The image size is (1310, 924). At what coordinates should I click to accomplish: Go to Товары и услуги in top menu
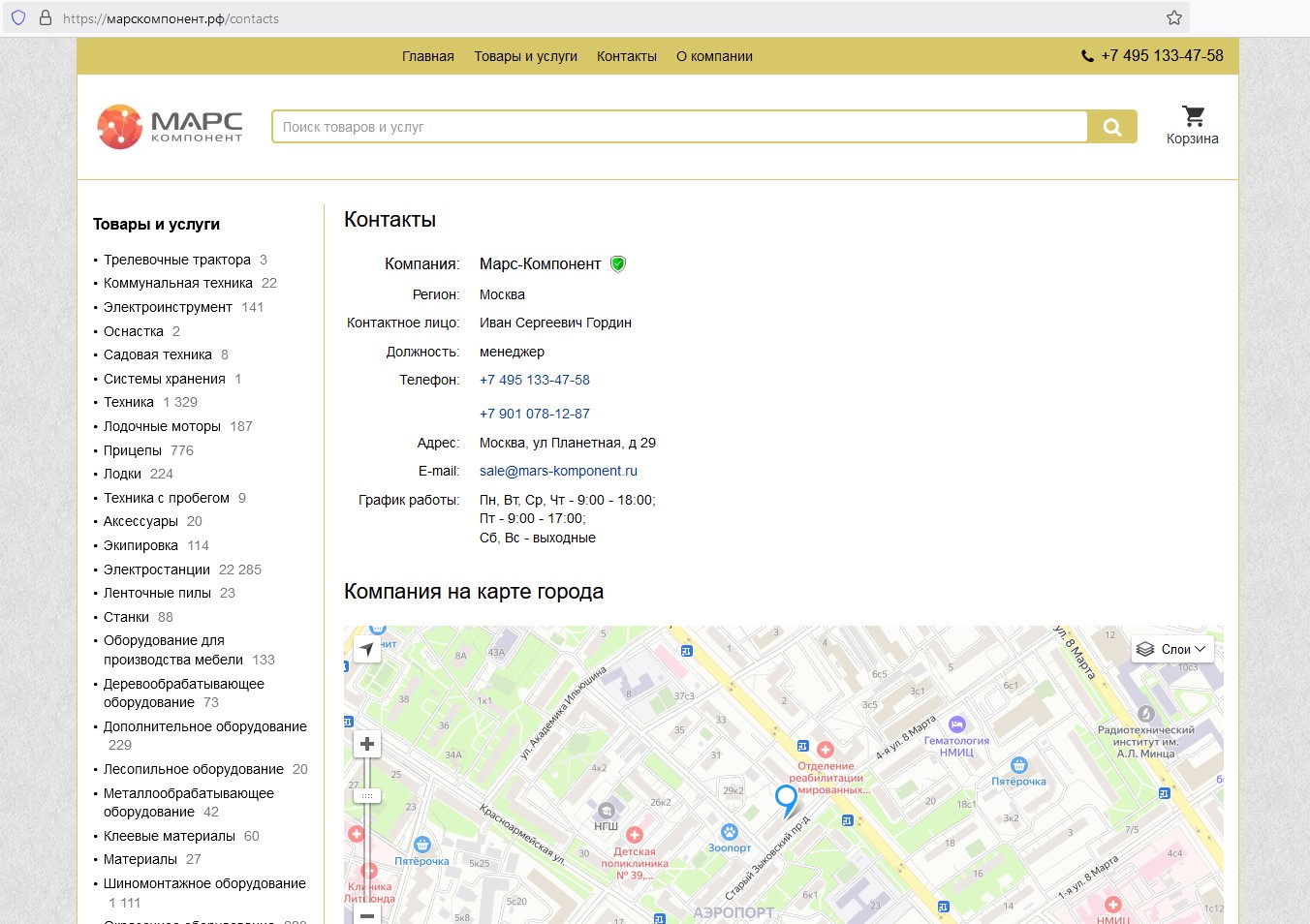click(525, 56)
